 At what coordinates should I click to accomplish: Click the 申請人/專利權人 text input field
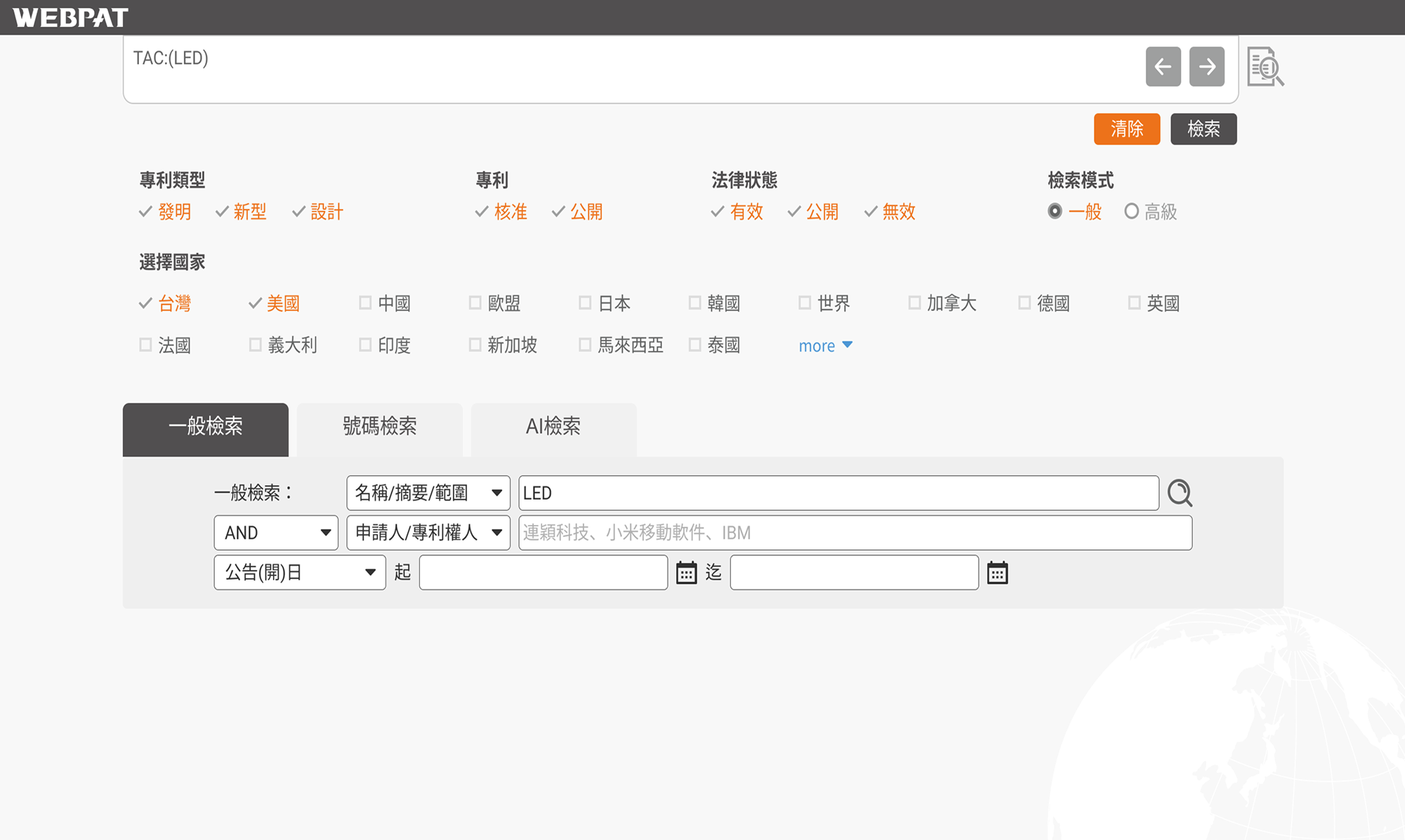(x=855, y=533)
